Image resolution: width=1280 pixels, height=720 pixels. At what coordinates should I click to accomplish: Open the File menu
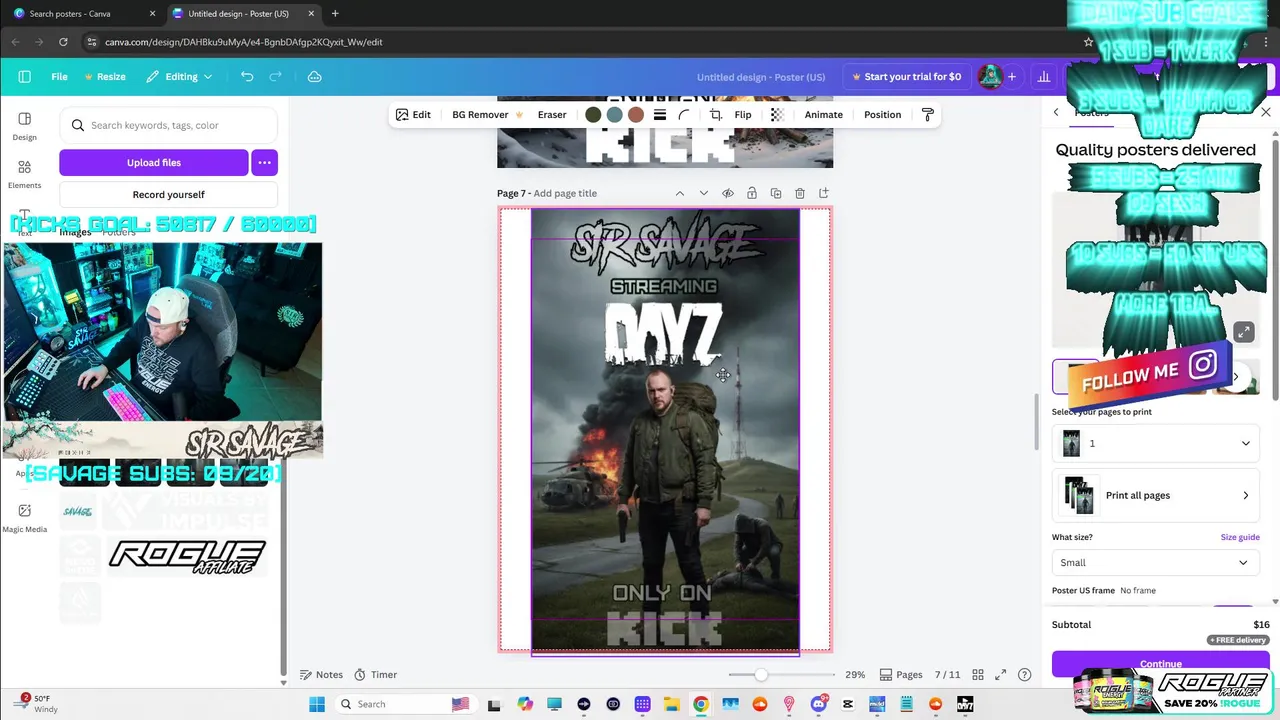point(60,77)
